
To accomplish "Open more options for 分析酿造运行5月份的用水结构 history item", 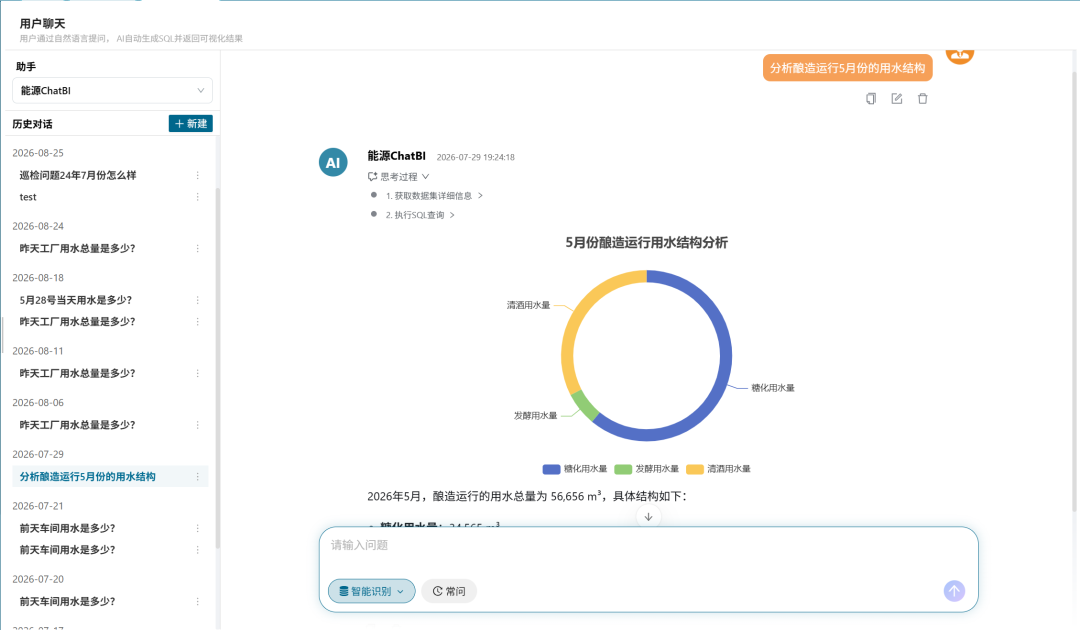I will pyautogui.click(x=198, y=476).
